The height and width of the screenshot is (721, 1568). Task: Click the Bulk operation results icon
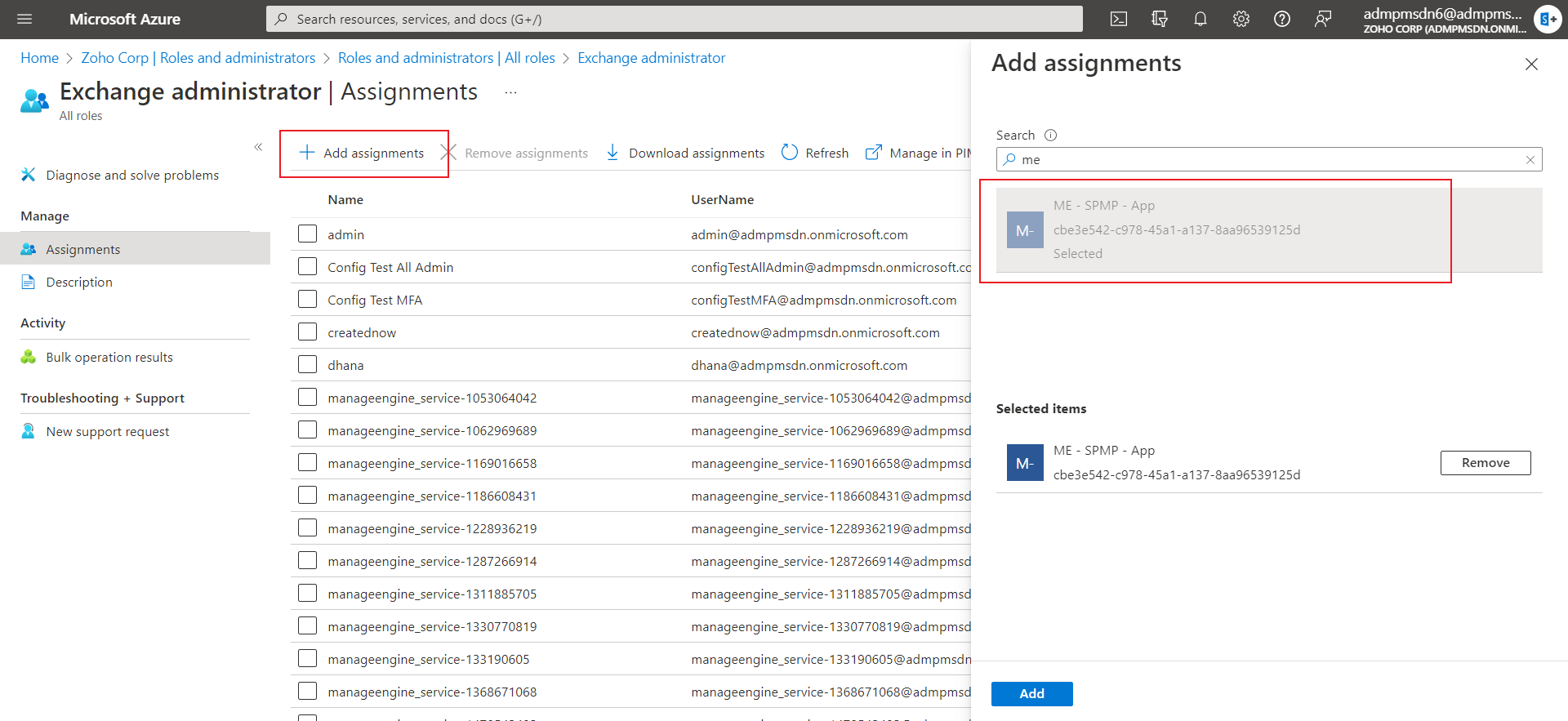[29, 357]
